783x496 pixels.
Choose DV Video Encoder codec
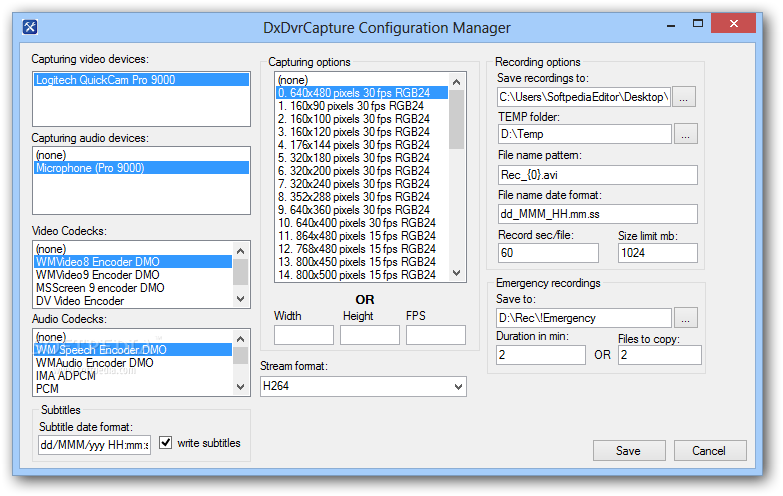coord(133,301)
